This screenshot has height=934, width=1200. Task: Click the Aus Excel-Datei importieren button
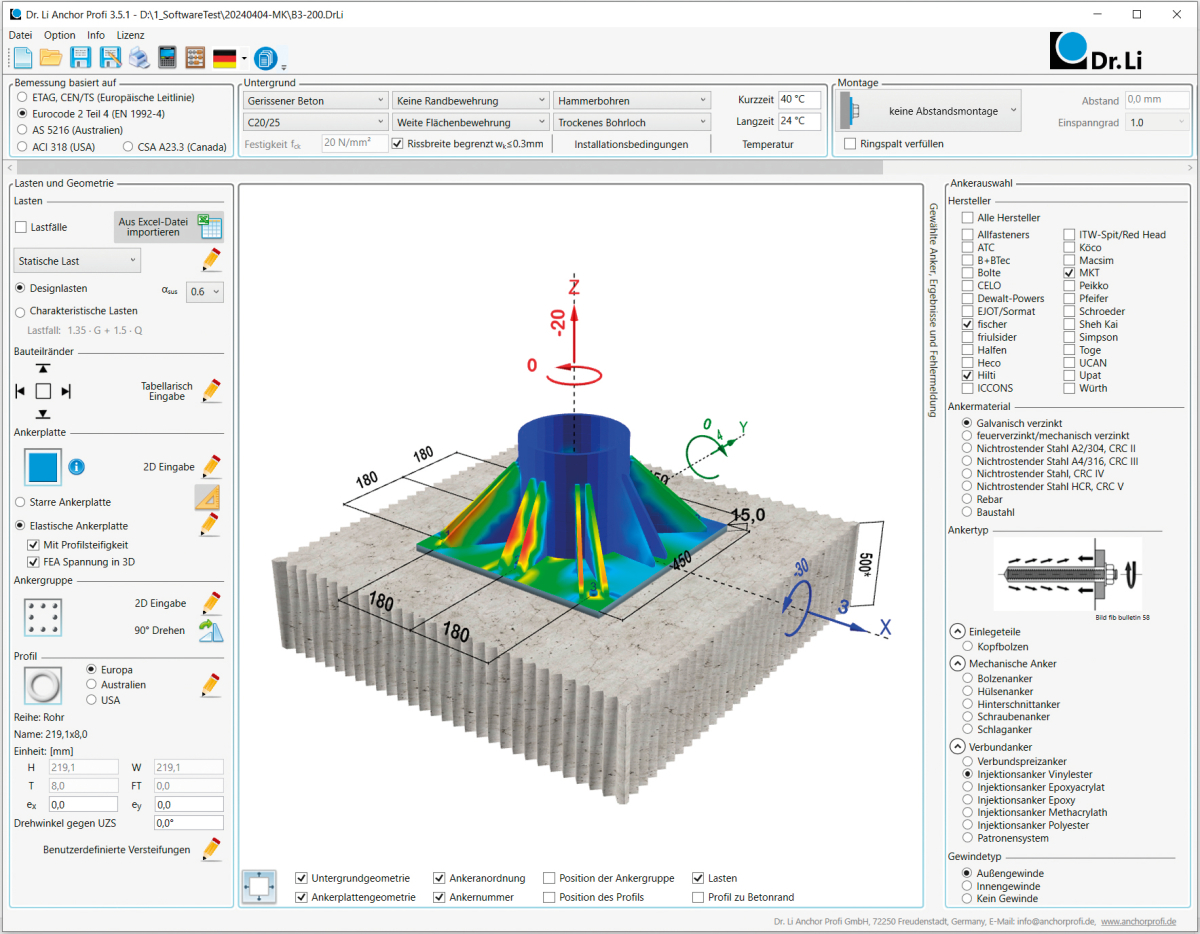click(x=168, y=226)
